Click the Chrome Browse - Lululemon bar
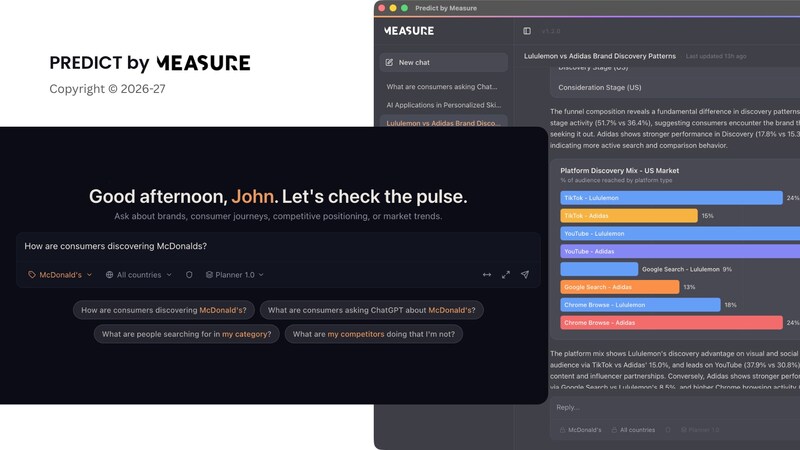The image size is (800, 450). click(x=640, y=305)
